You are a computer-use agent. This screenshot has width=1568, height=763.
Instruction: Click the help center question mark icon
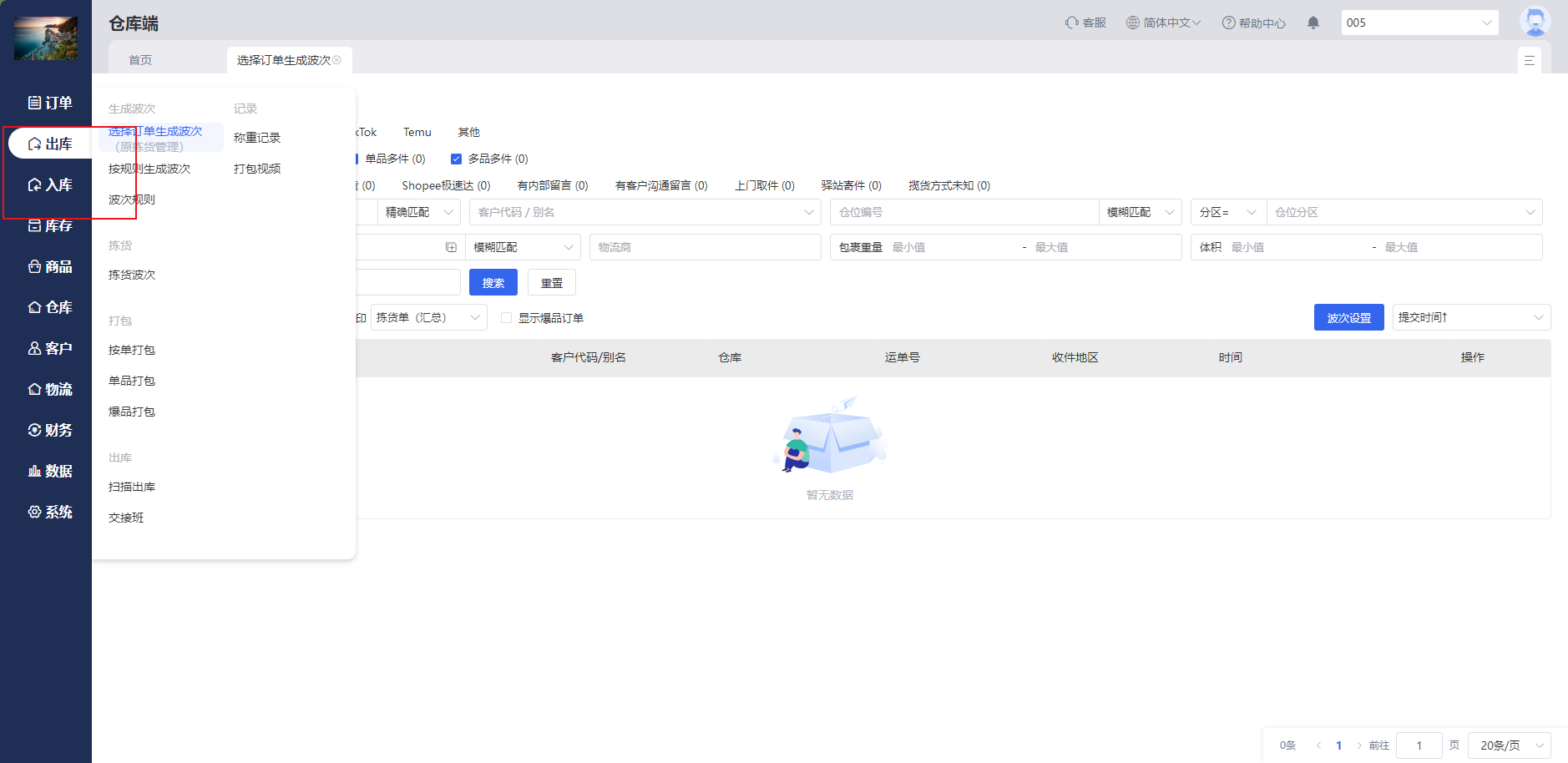point(1228,23)
